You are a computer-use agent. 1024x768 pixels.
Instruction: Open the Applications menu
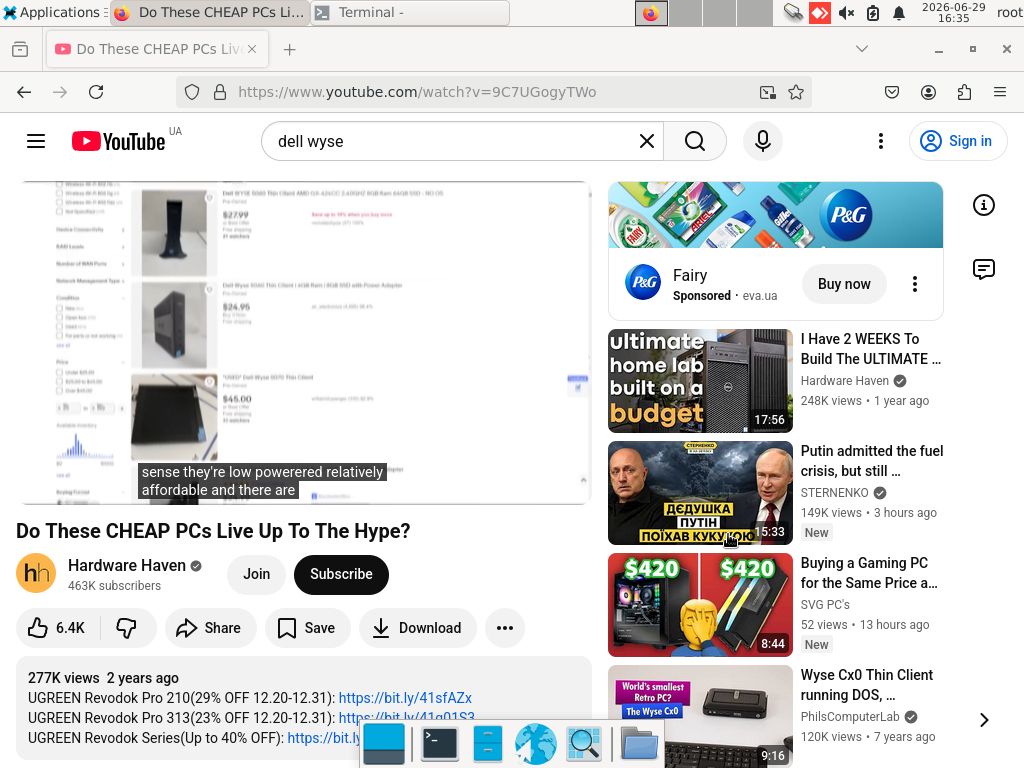[x=54, y=12]
